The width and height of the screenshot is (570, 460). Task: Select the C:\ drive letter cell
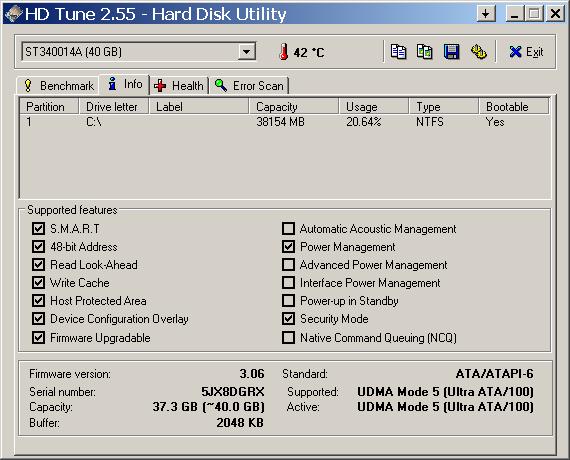coord(94,122)
